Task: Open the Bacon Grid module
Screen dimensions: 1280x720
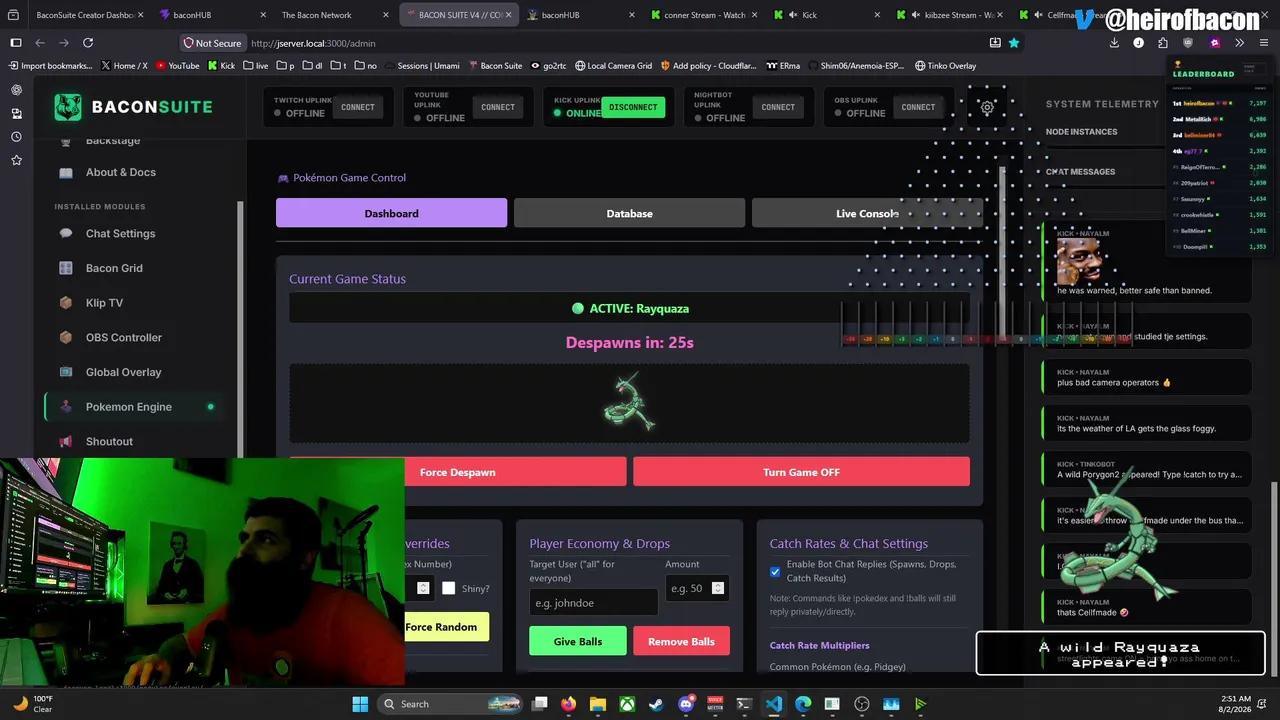Action: [135, 268]
